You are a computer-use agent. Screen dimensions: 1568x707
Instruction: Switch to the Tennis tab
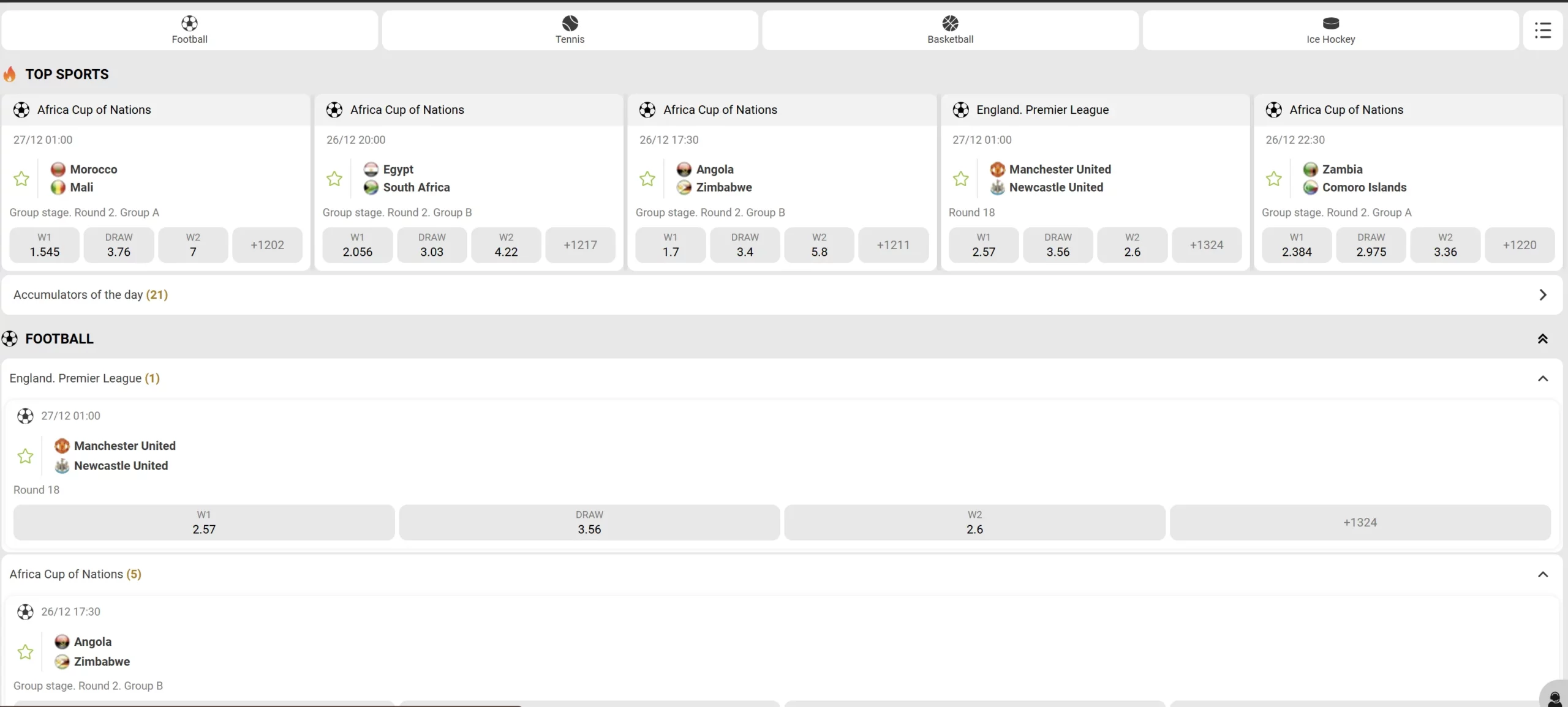coord(570,30)
